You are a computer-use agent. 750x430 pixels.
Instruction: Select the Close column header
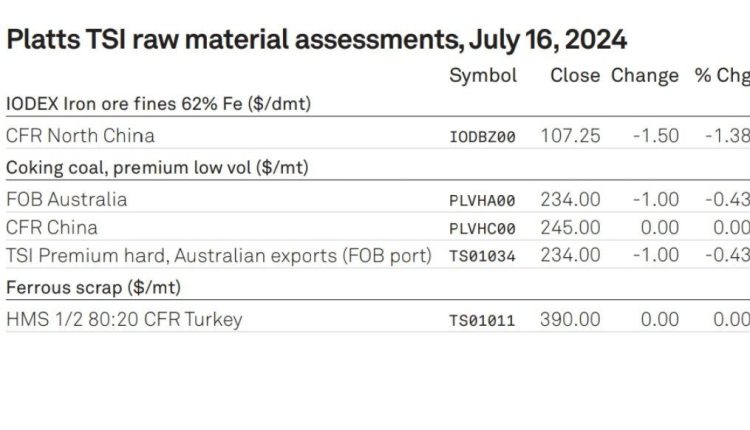[575, 76]
